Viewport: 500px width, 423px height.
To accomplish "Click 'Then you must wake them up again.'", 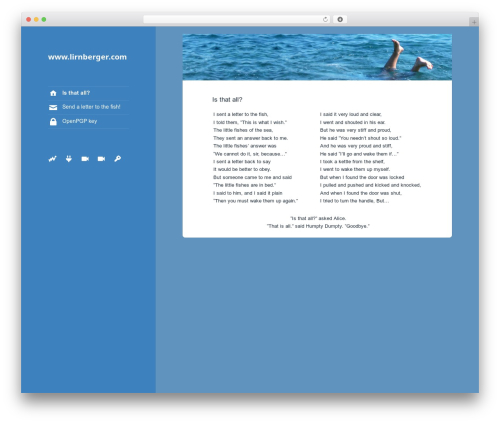I will point(256,201).
